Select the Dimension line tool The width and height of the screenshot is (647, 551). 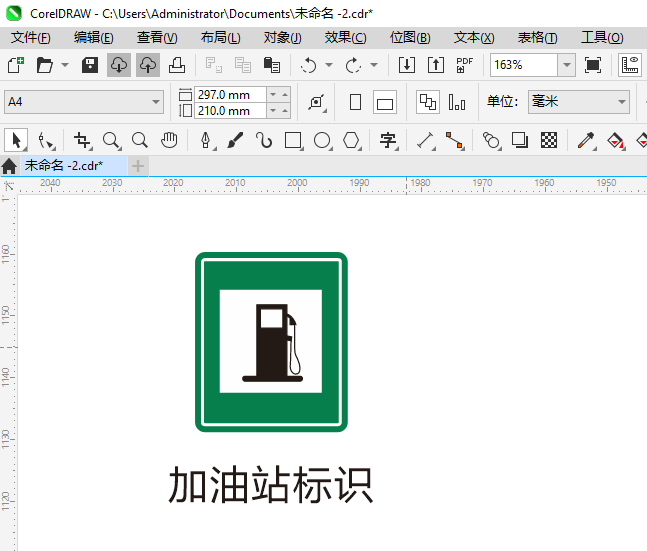(426, 140)
